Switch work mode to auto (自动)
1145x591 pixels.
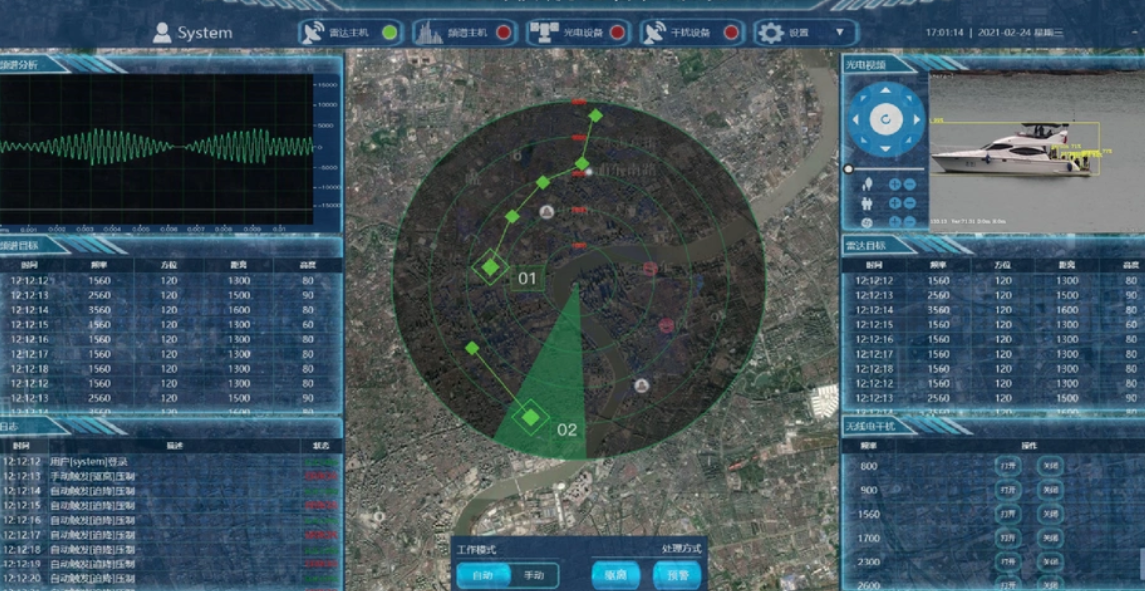coord(483,575)
